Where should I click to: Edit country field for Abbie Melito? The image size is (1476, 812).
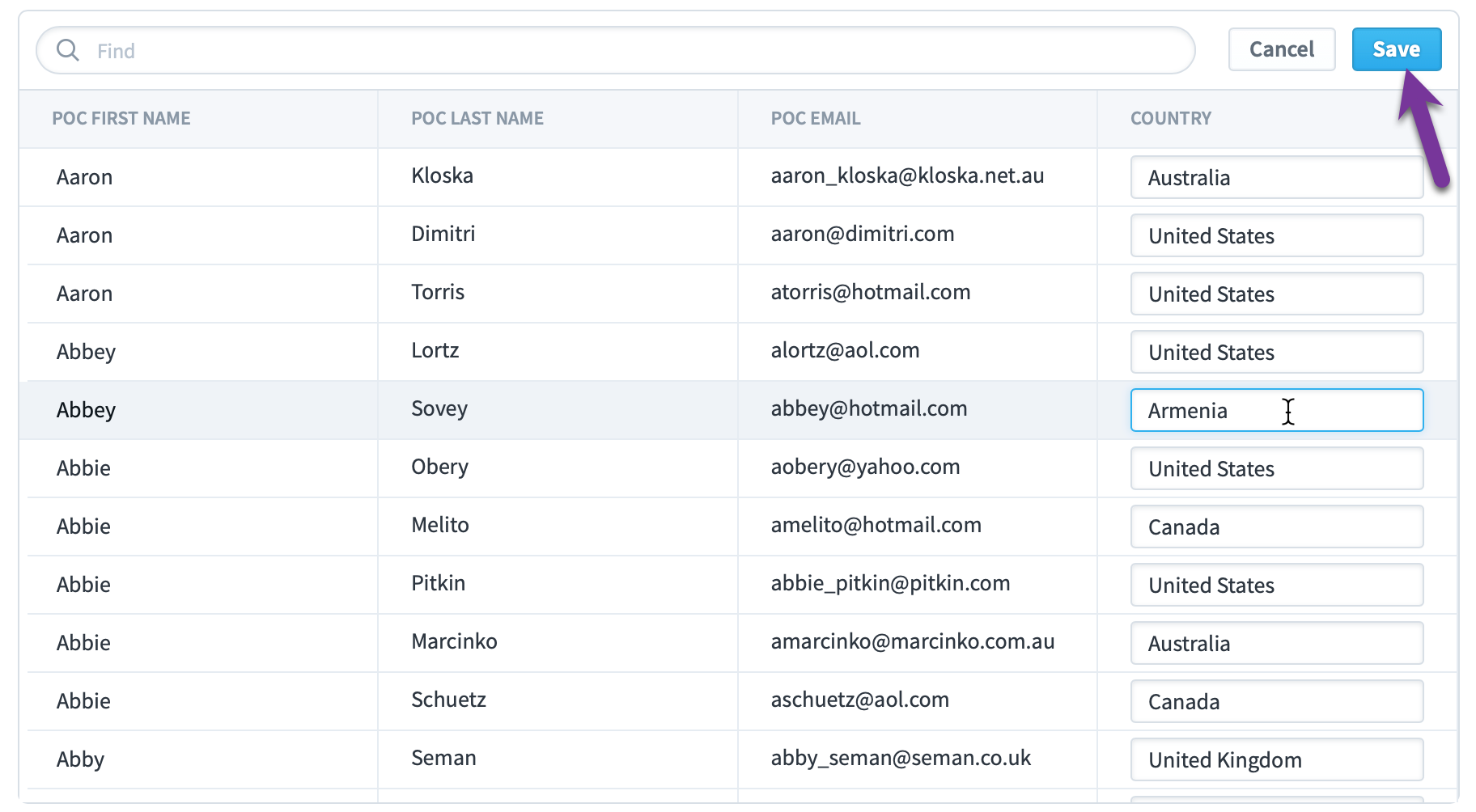[x=1277, y=527]
